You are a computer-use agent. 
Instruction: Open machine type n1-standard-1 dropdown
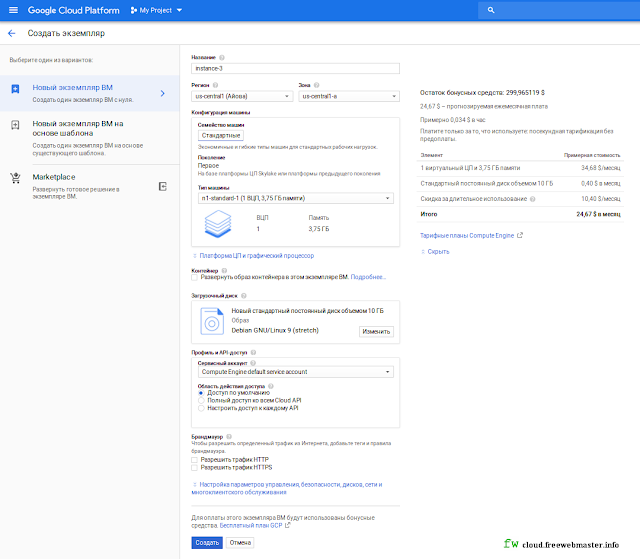[x=296, y=198]
